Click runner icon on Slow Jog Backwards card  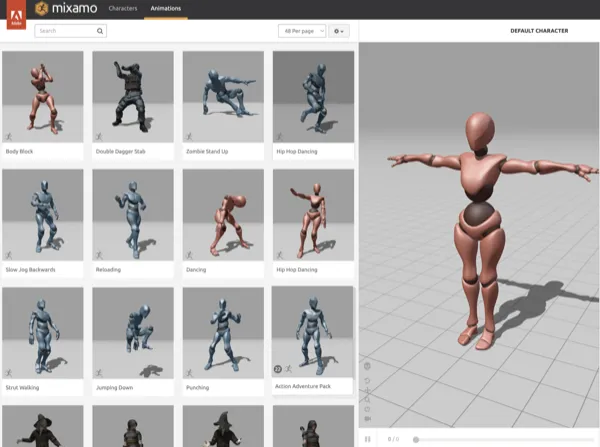coord(9,254)
